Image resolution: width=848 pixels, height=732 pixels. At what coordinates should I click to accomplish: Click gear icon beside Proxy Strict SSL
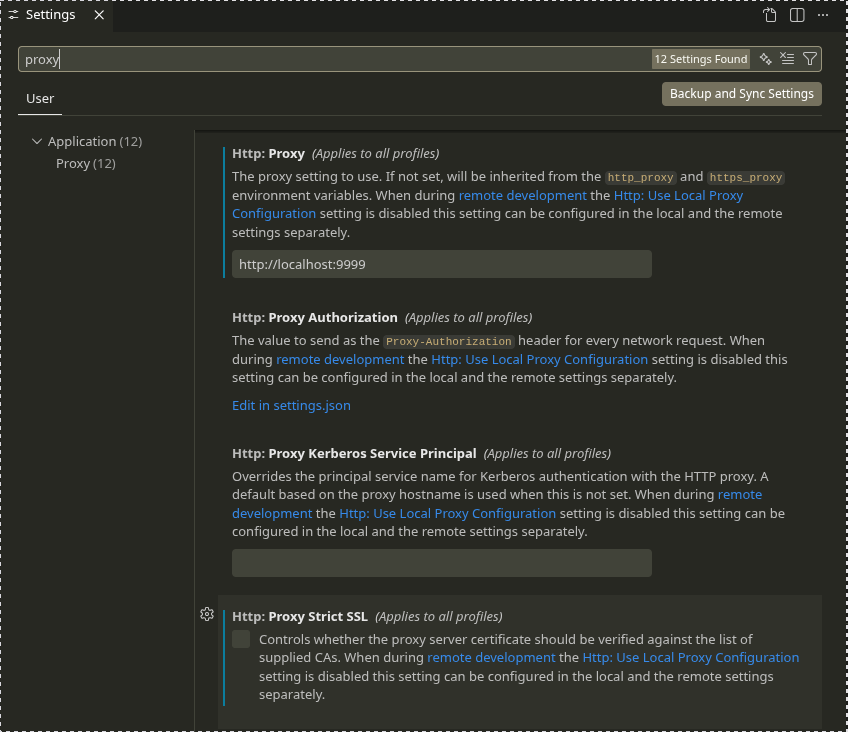(x=207, y=614)
